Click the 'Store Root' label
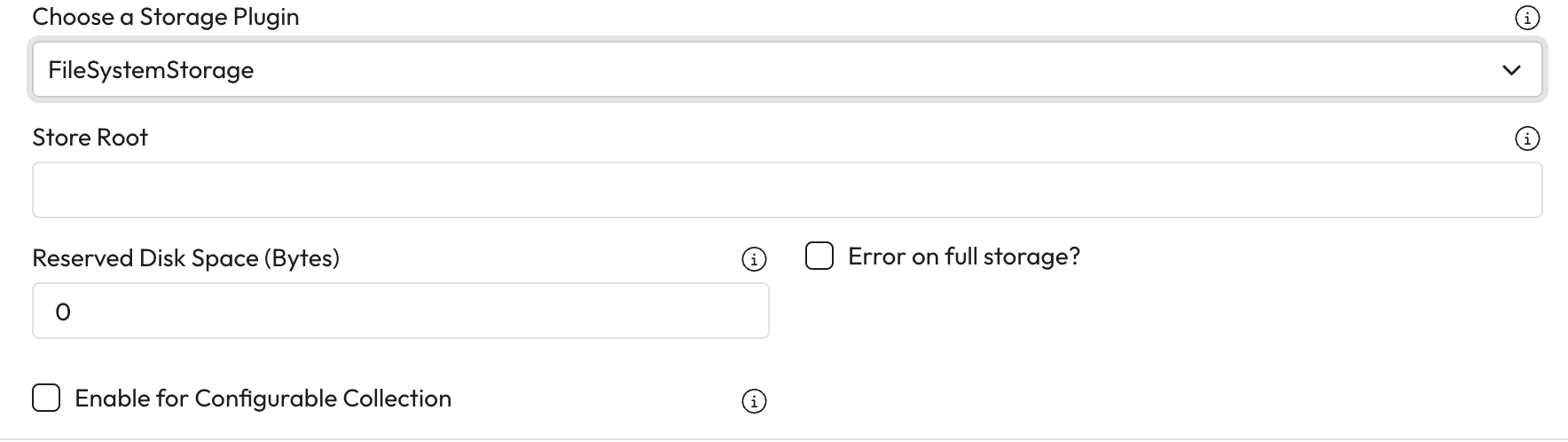The height and width of the screenshot is (442, 1568). [x=90, y=138]
